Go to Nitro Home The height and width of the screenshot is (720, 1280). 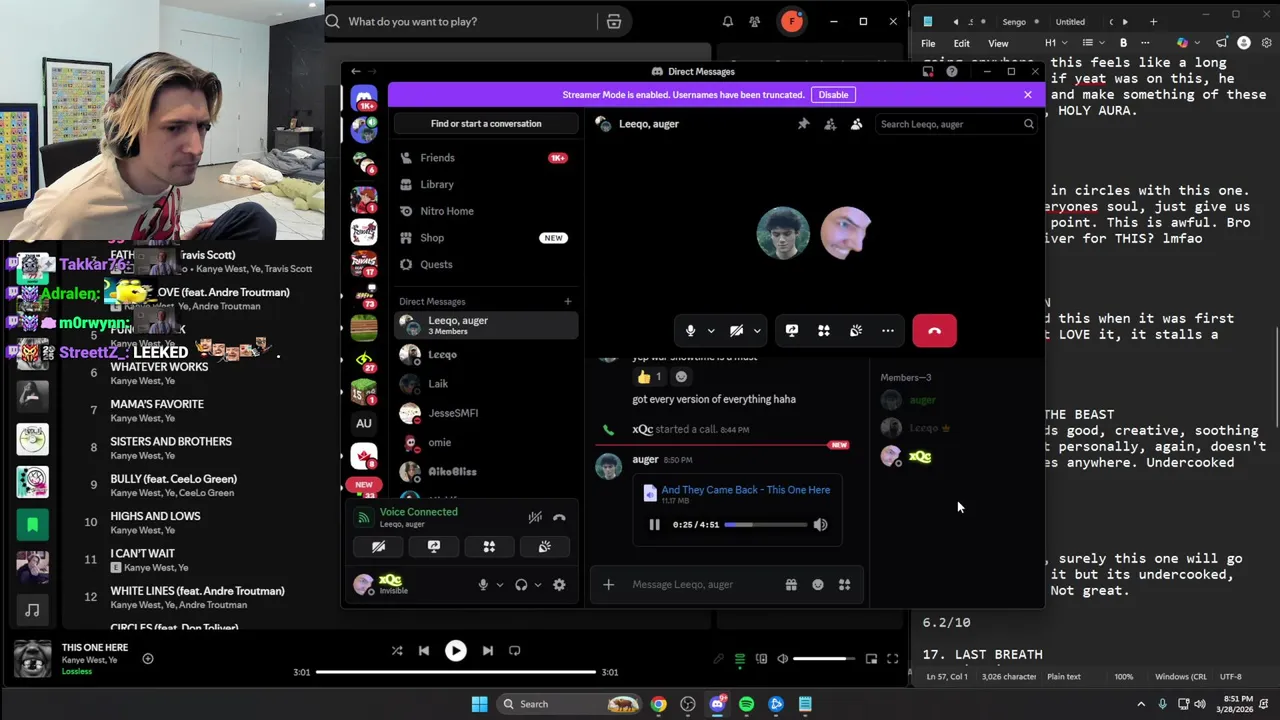click(x=485, y=211)
